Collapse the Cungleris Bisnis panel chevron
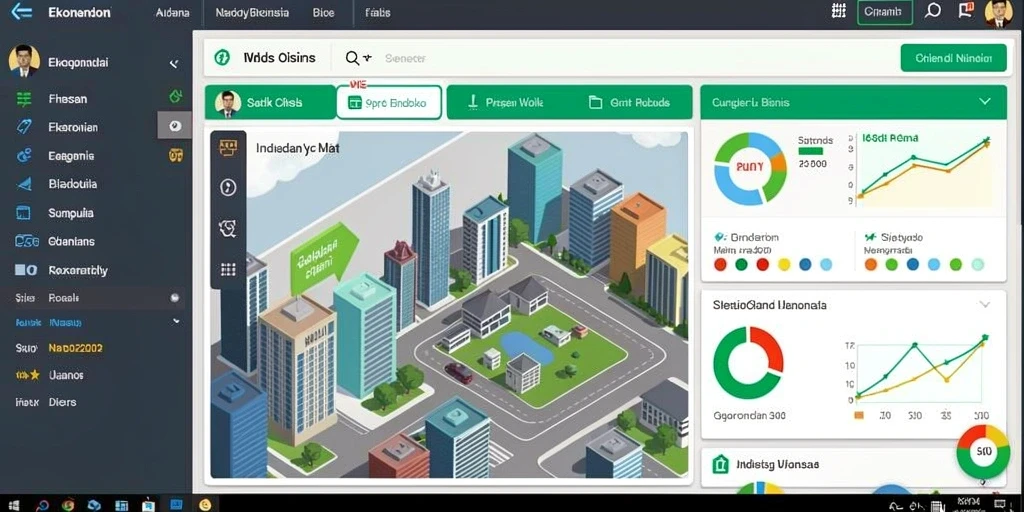 985,102
